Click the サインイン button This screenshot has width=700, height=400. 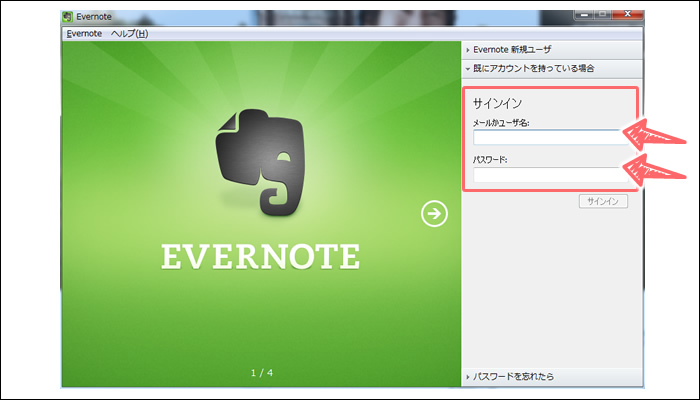603,201
